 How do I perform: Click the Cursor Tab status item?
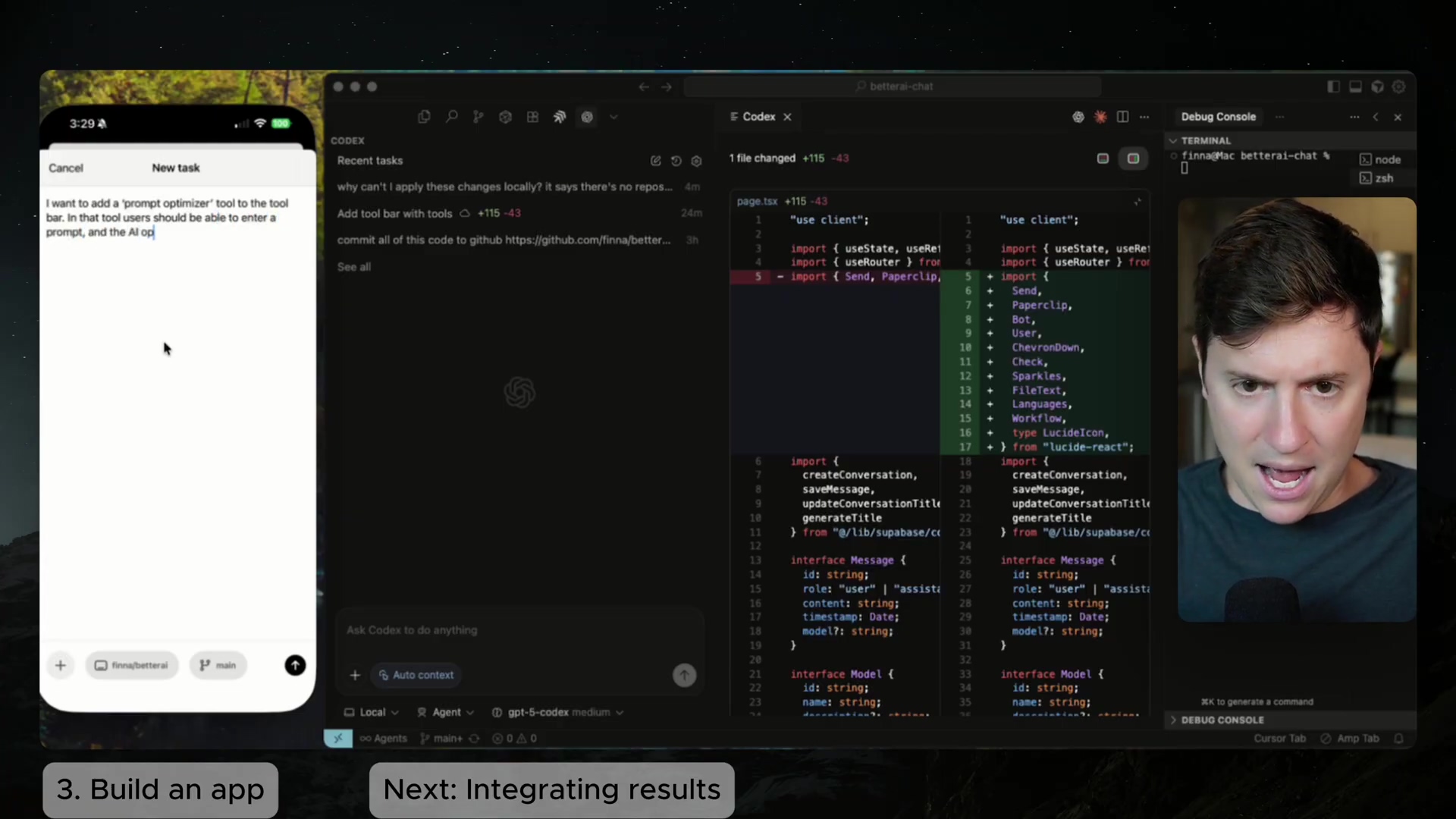click(1279, 739)
